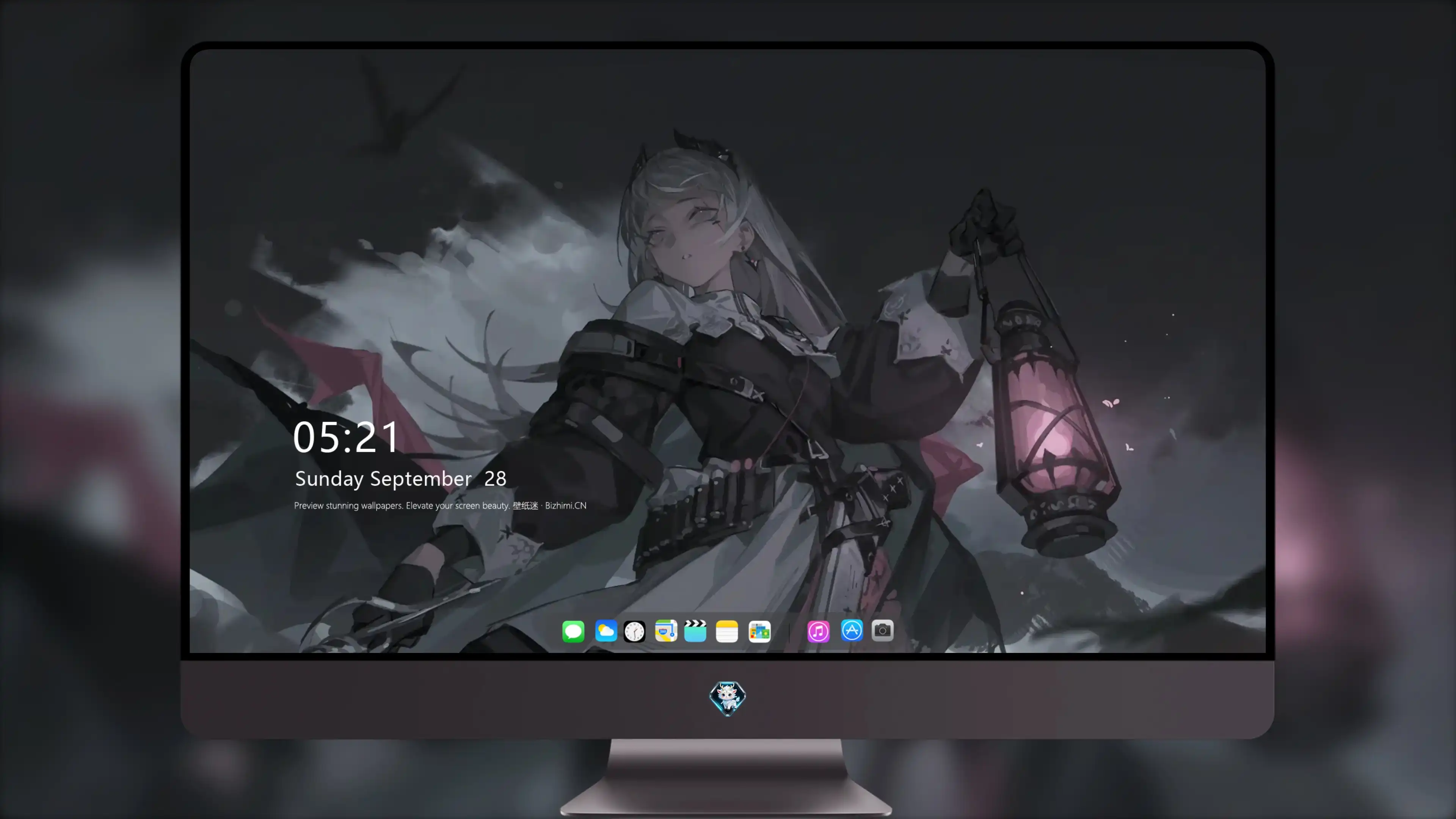Click the Sunday September 28 date text
The width and height of the screenshot is (1456, 819).
[x=401, y=479]
